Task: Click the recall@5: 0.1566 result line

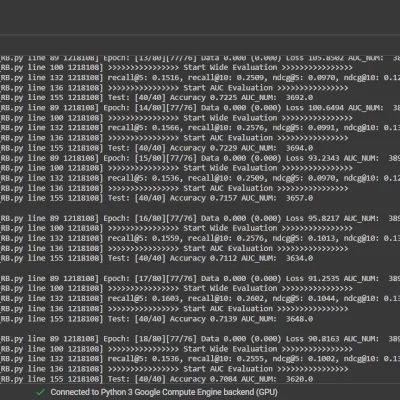Action: [200, 128]
